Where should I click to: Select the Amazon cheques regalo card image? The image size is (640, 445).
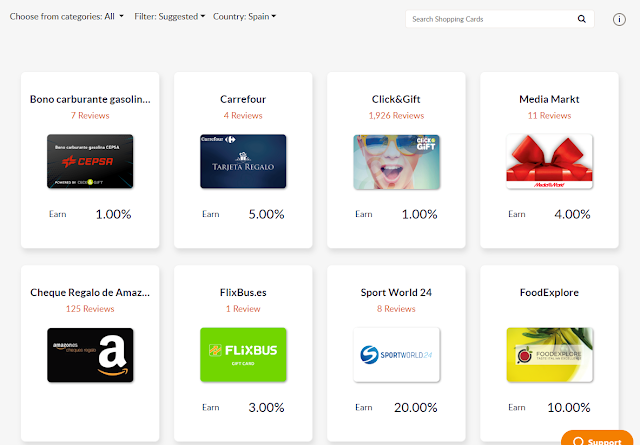click(x=90, y=355)
